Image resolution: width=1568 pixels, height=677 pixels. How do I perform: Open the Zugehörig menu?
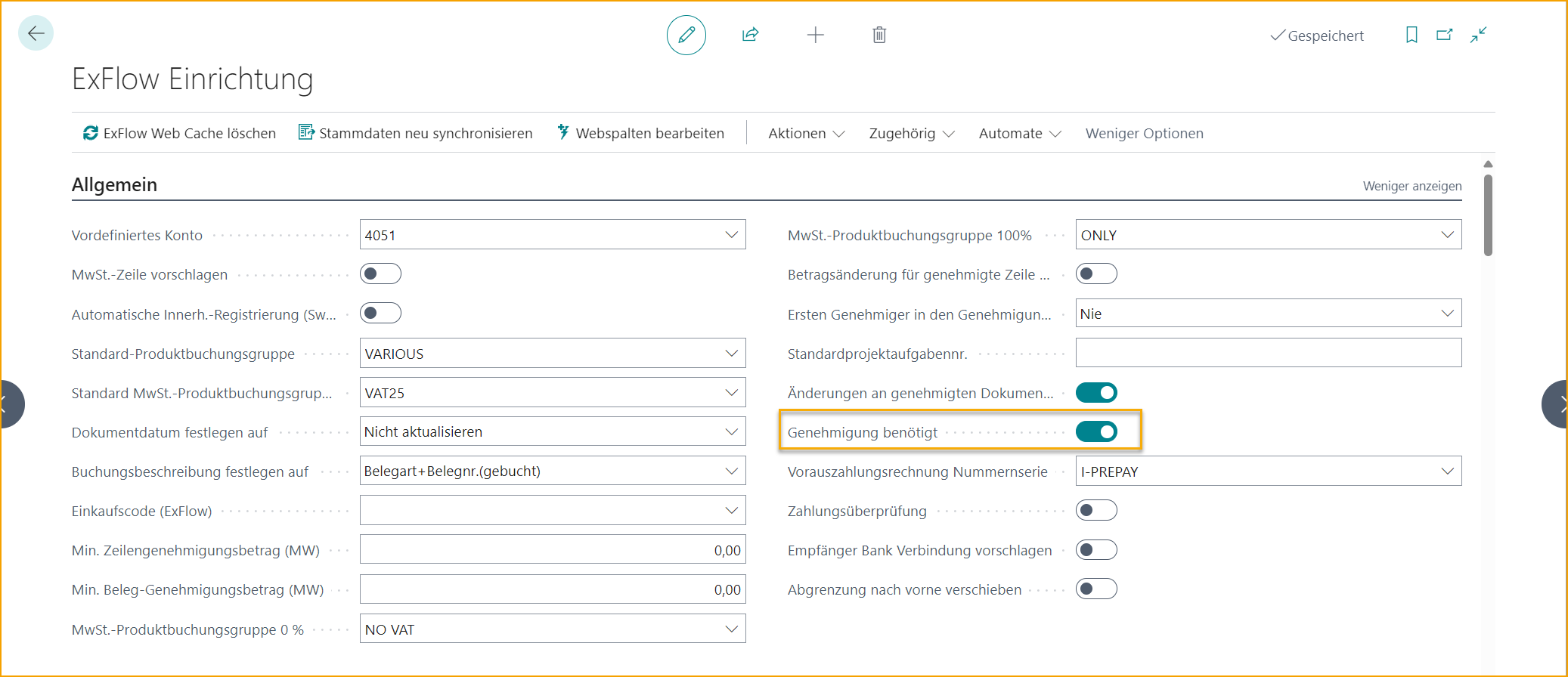pyautogui.click(x=912, y=133)
